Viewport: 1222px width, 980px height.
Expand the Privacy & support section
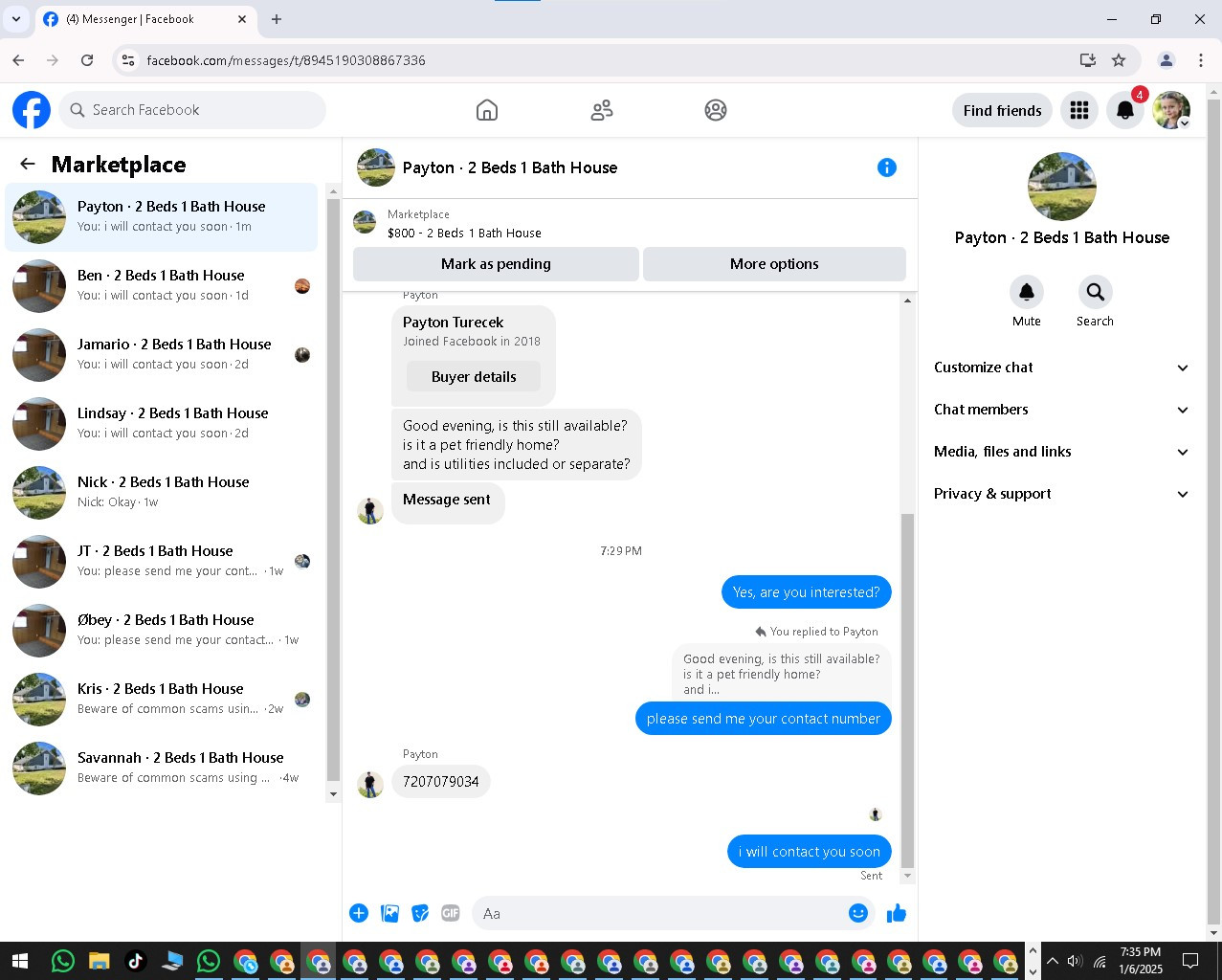tap(1062, 494)
